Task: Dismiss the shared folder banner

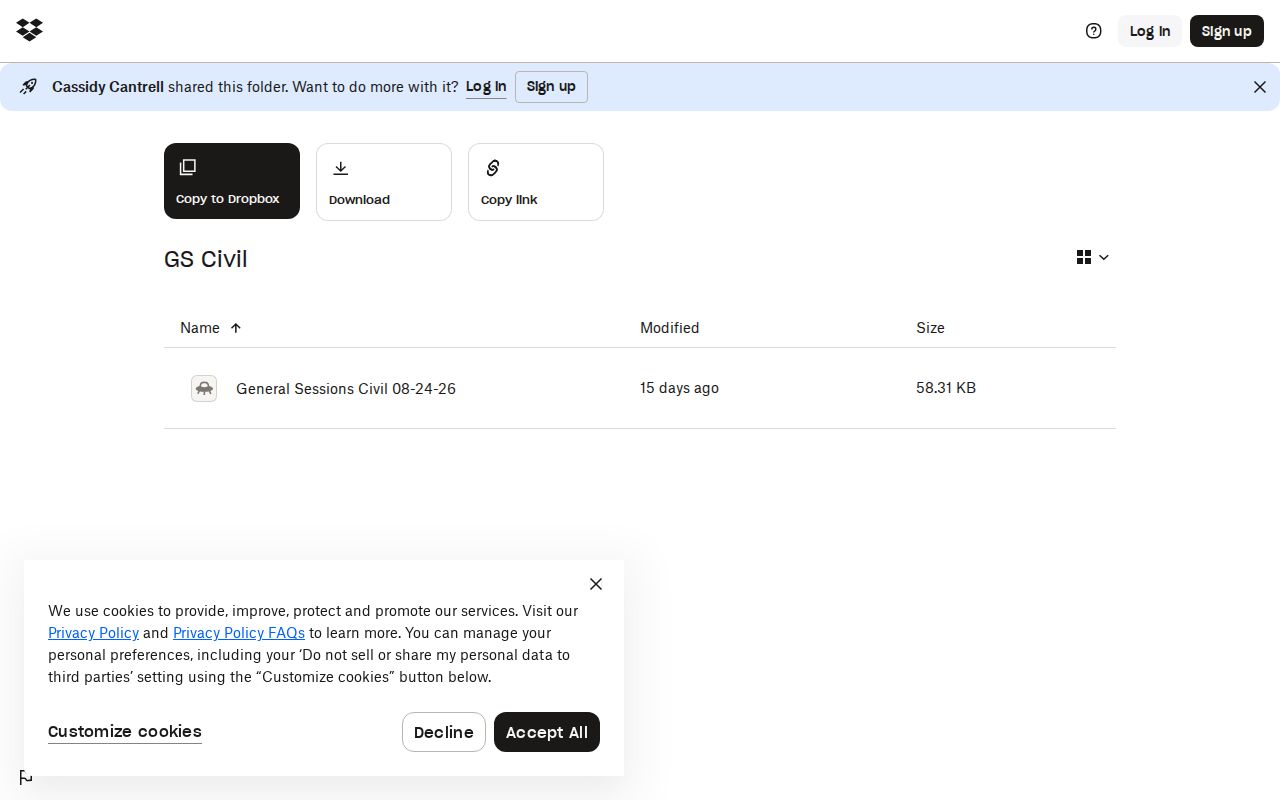Action: tap(1260, 87)
